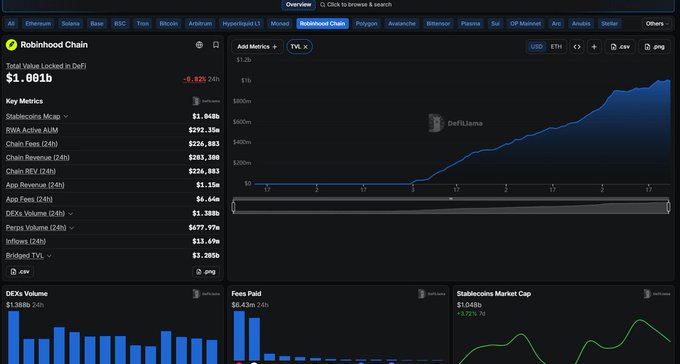Image resolution: width=680 pixels, height=364 pixels.
Task: Click the Overview button in search bar
Action: (298, 4)
